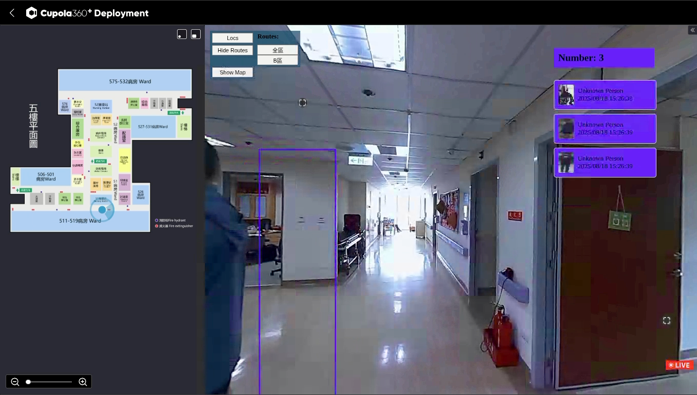The image size is (697, 395).
Task: Click the blue camera location dot on map
Action: pyautogui.click(x=102, y=209)
